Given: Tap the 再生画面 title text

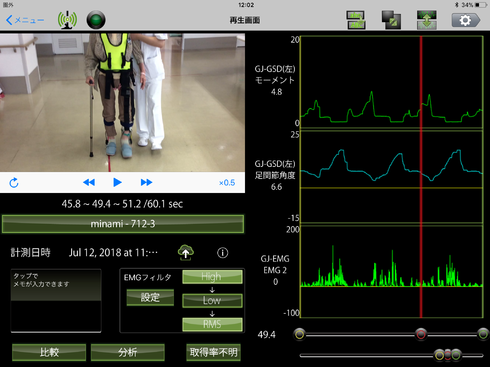Looking at the screenshot, I should [245, 20].
